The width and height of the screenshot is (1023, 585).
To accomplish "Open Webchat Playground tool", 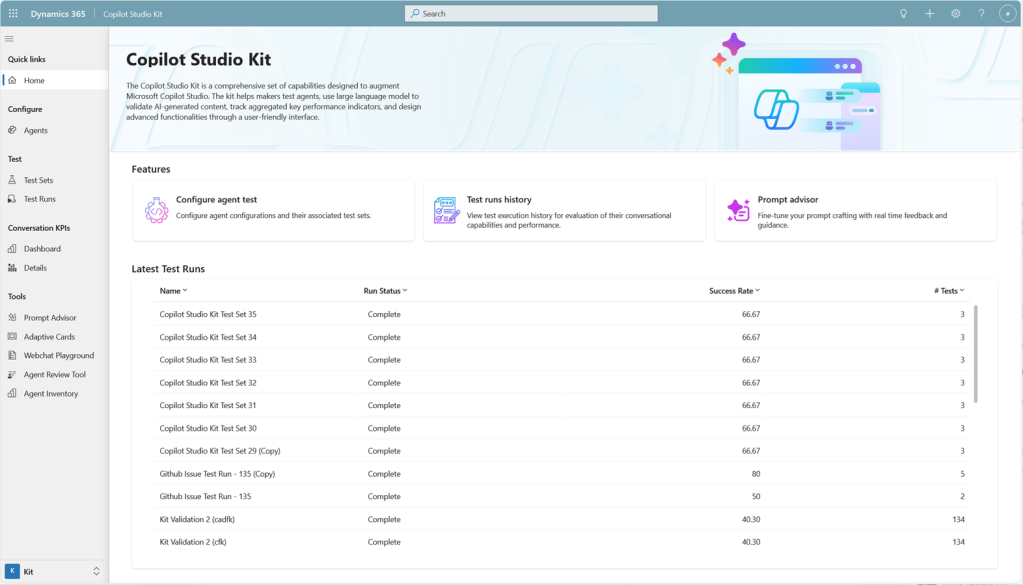I will click(x=58, y=355).
